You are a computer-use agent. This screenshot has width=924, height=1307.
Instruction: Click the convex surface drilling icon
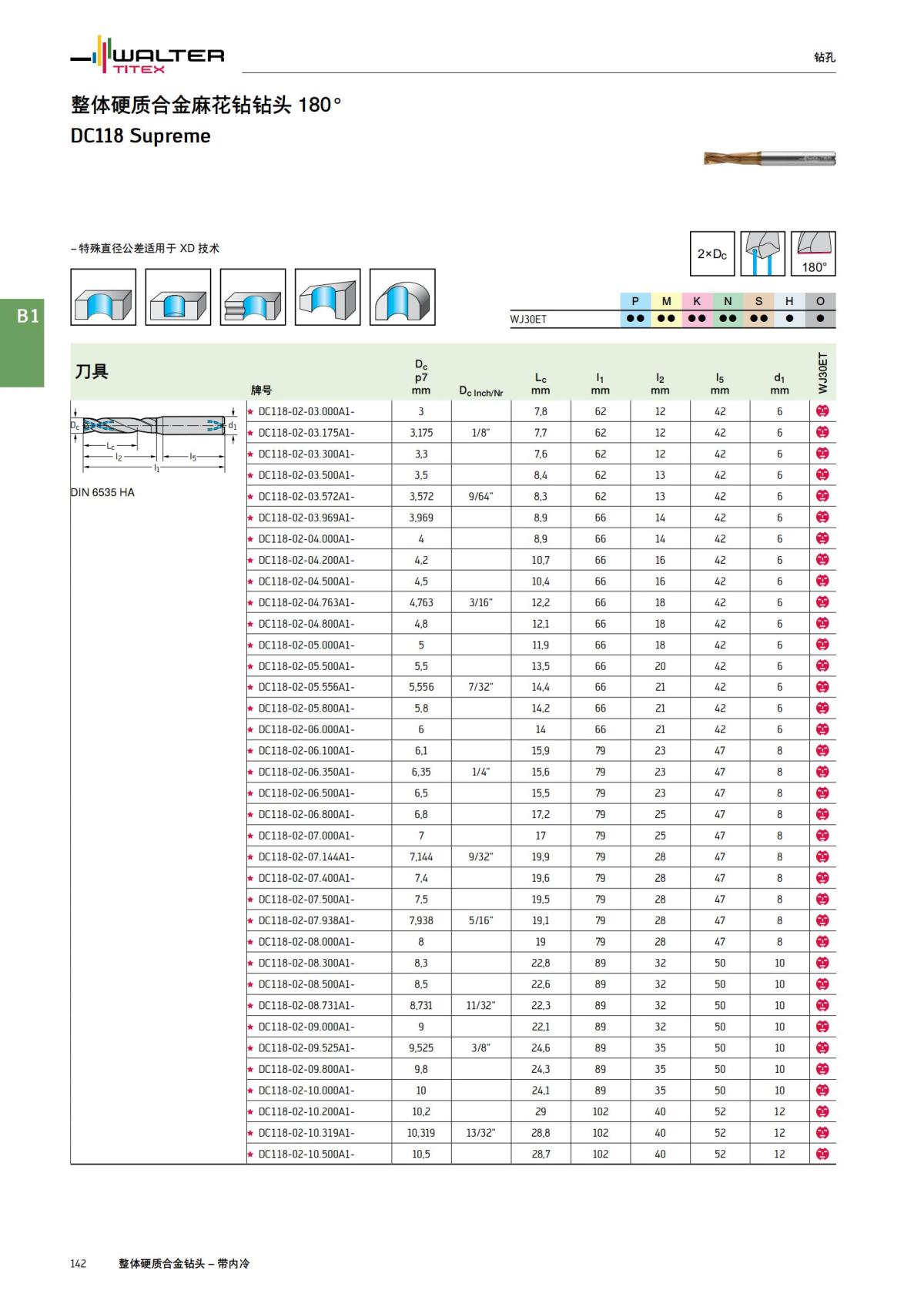pyautogui.click(x=402, y=297)
